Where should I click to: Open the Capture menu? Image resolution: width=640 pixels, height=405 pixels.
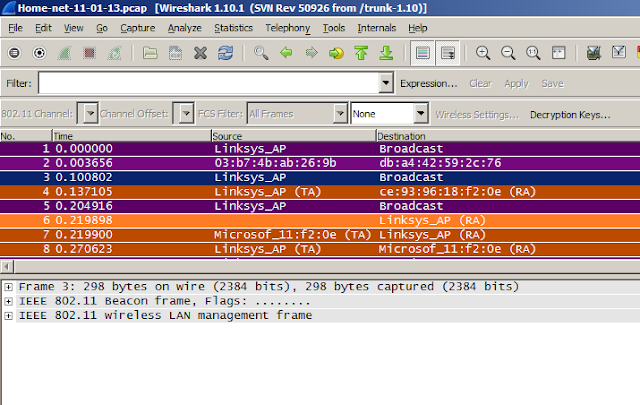click(138, 28)
